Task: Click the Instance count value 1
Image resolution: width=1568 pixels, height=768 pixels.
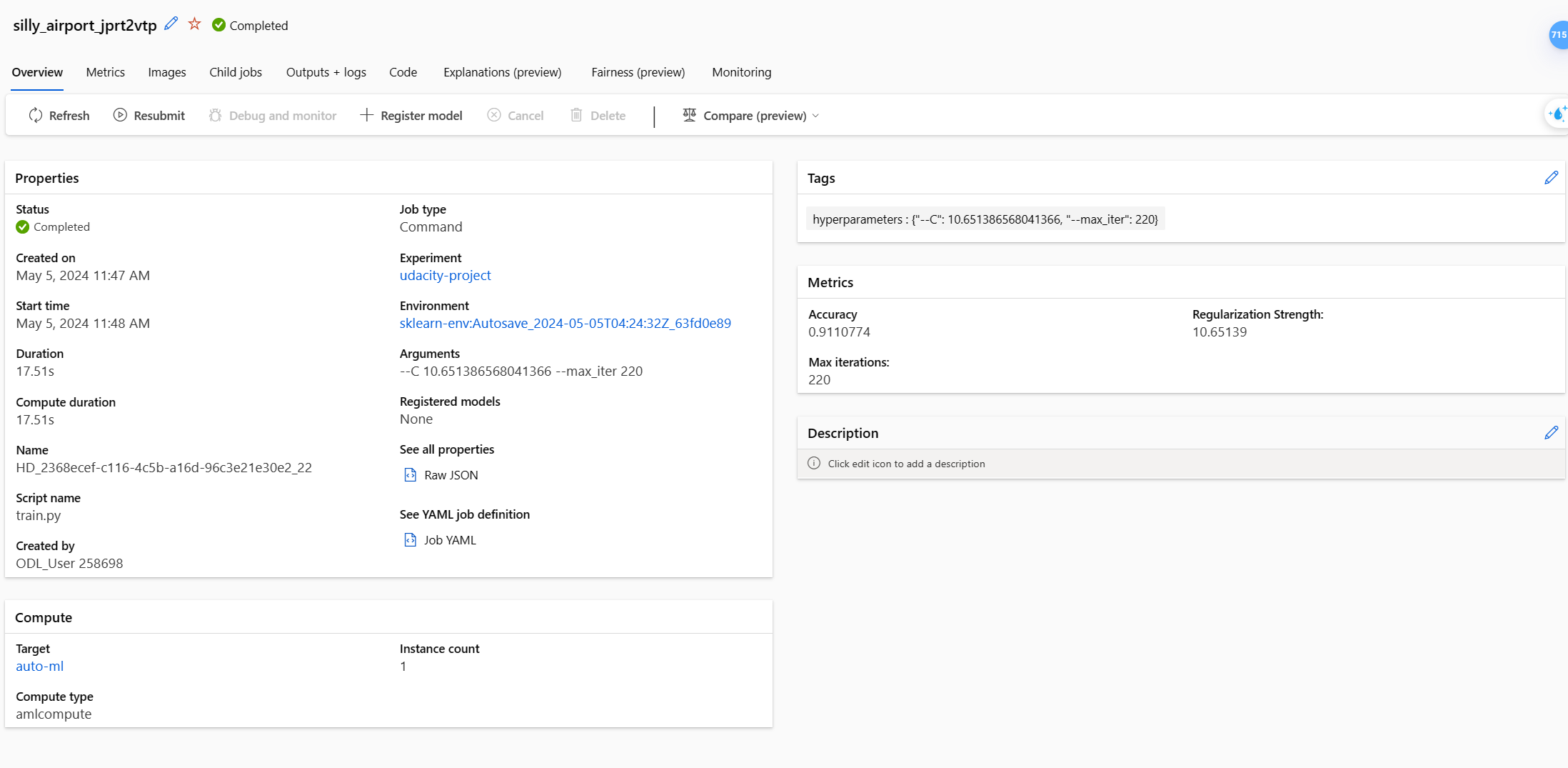Action: (x=403, y=666)
